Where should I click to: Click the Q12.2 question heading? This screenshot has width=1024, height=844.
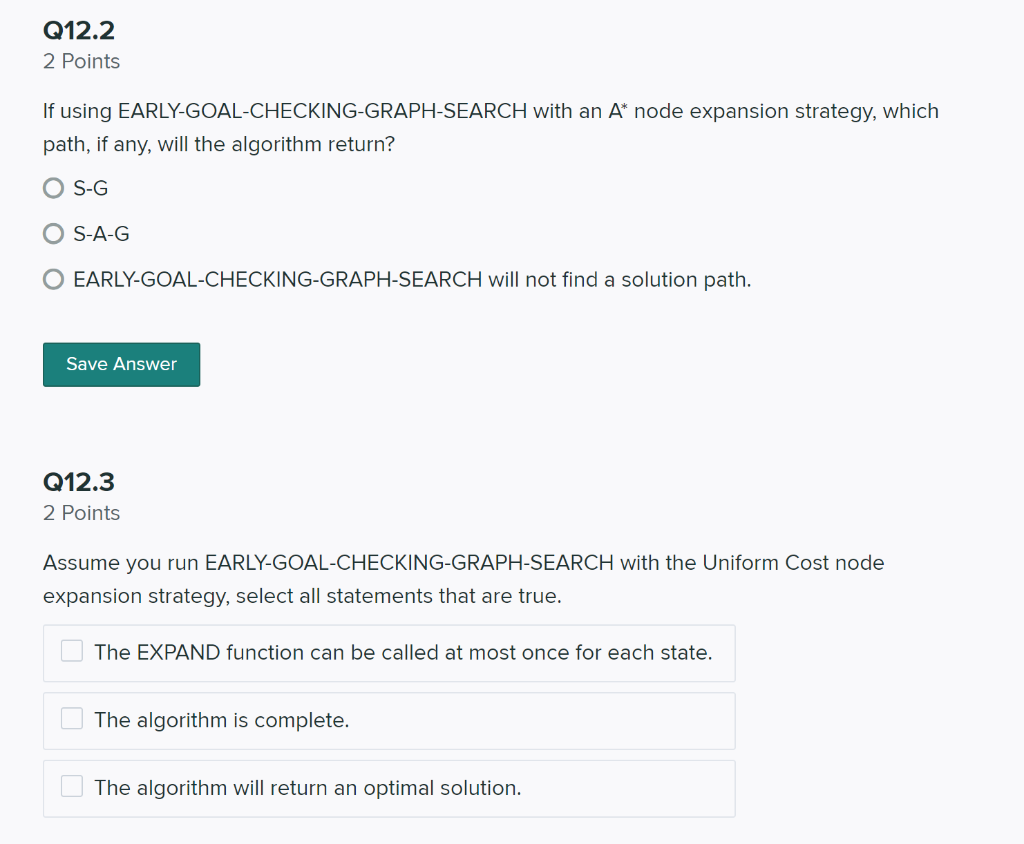coord(77,31)
